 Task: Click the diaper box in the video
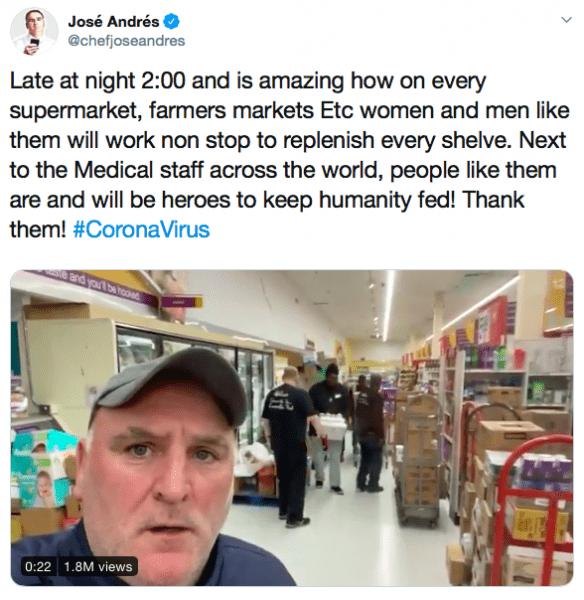(x=43, y=468)
